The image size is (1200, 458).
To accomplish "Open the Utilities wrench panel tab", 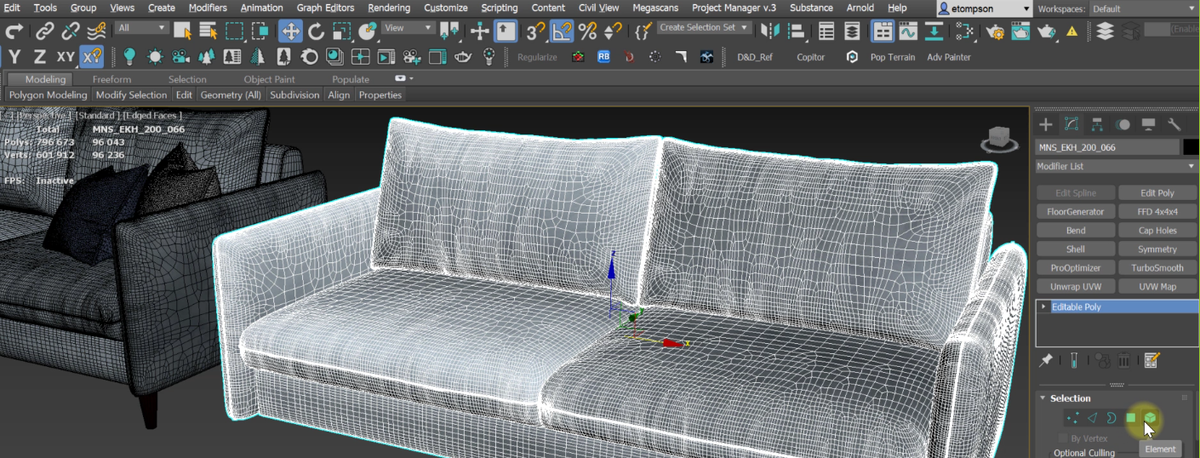I will pos(1175,125).
